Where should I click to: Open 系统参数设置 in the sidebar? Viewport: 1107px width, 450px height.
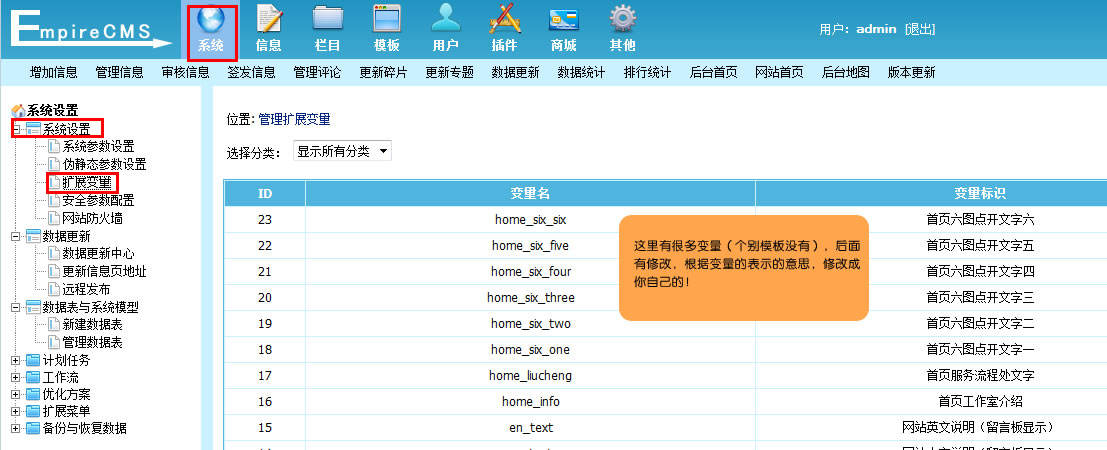point(98,147)
